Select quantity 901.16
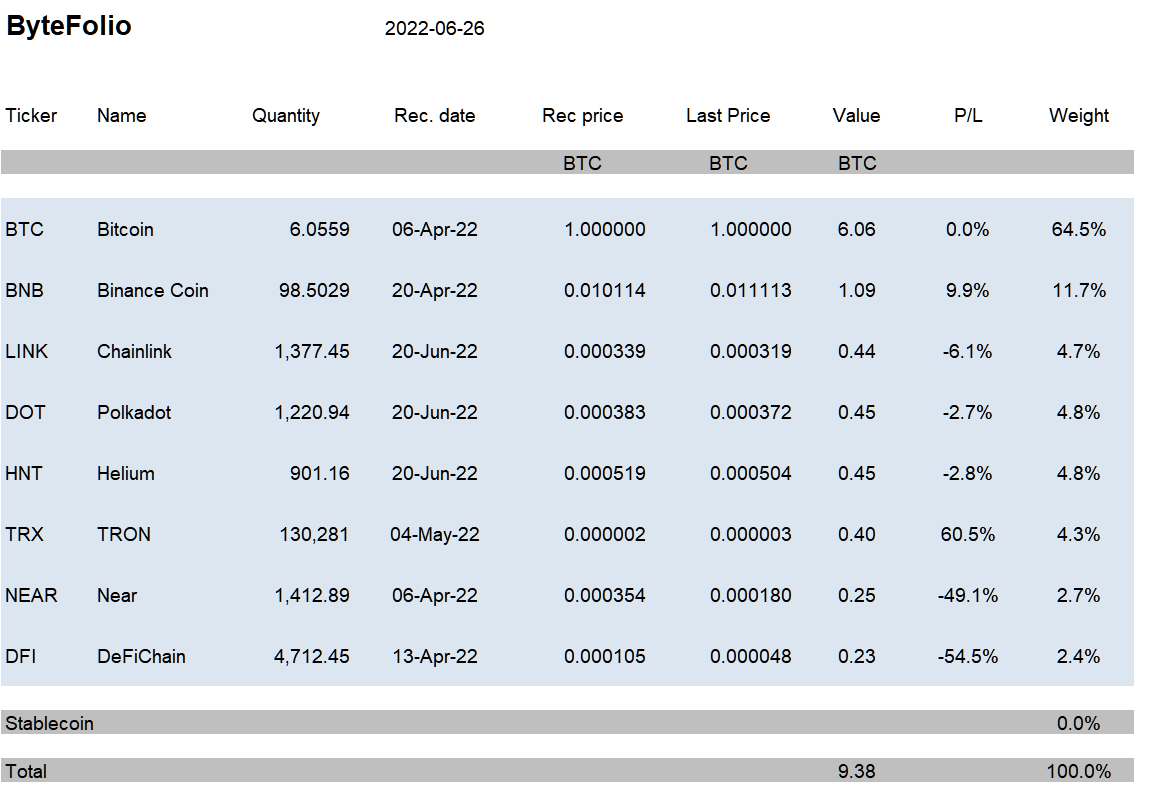The image size is (1171, 796). click(320, 474)
